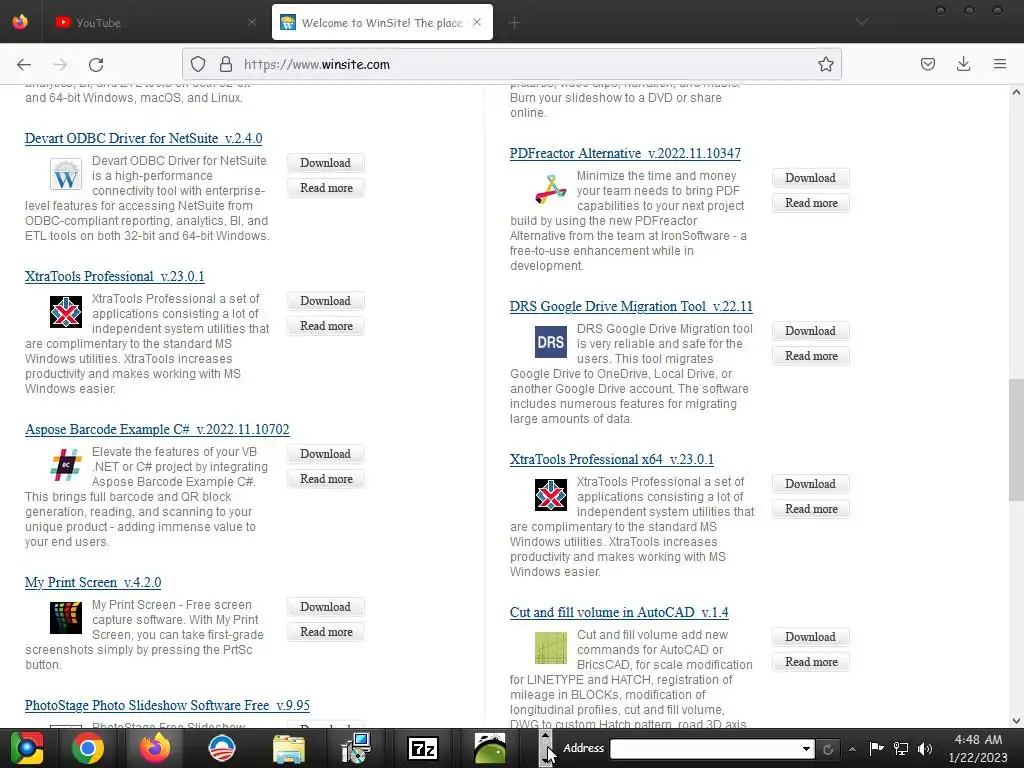The width and height of the screenshot is (1024, 768).
Task: Launch Google Chrome from the taskbar
Action: click(88, 748)
